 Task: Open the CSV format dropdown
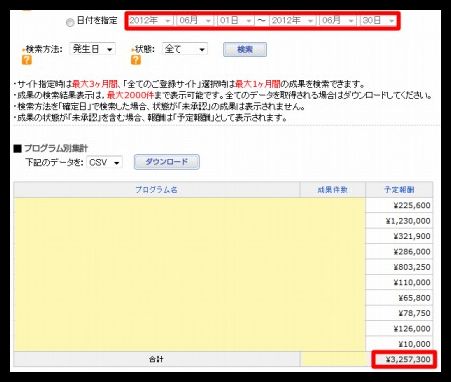coord(104,162)
